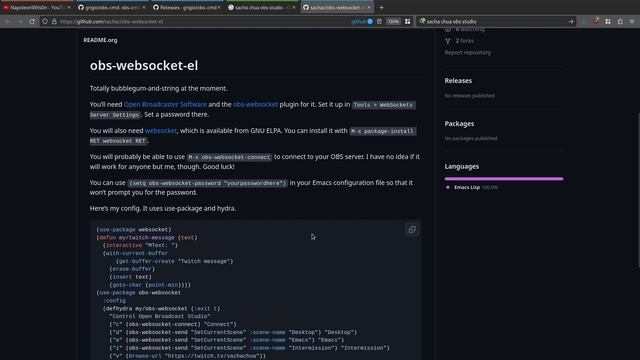The image size is (640, 360).
Task: Go back to the previous page
Action: (x=7, y=21)
